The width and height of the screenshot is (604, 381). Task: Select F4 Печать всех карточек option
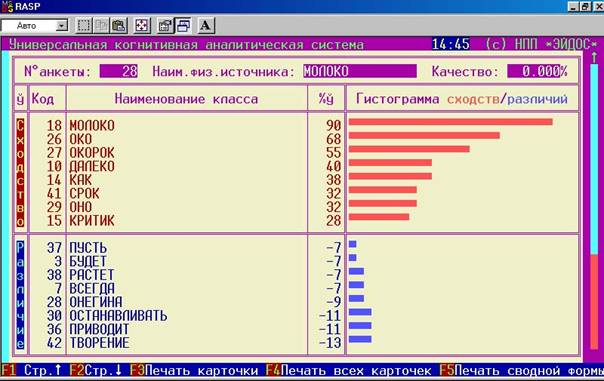coord(349,371)
